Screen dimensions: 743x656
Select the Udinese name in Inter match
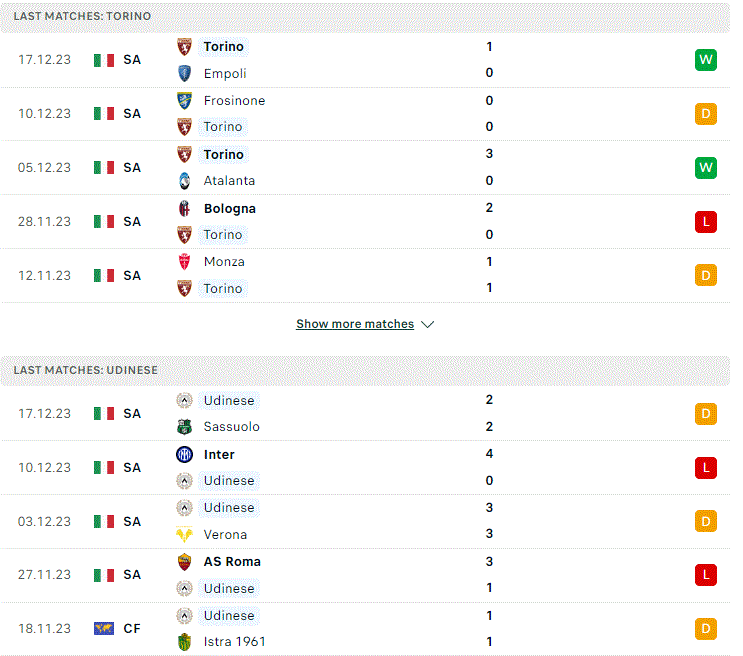coord(229,481)
